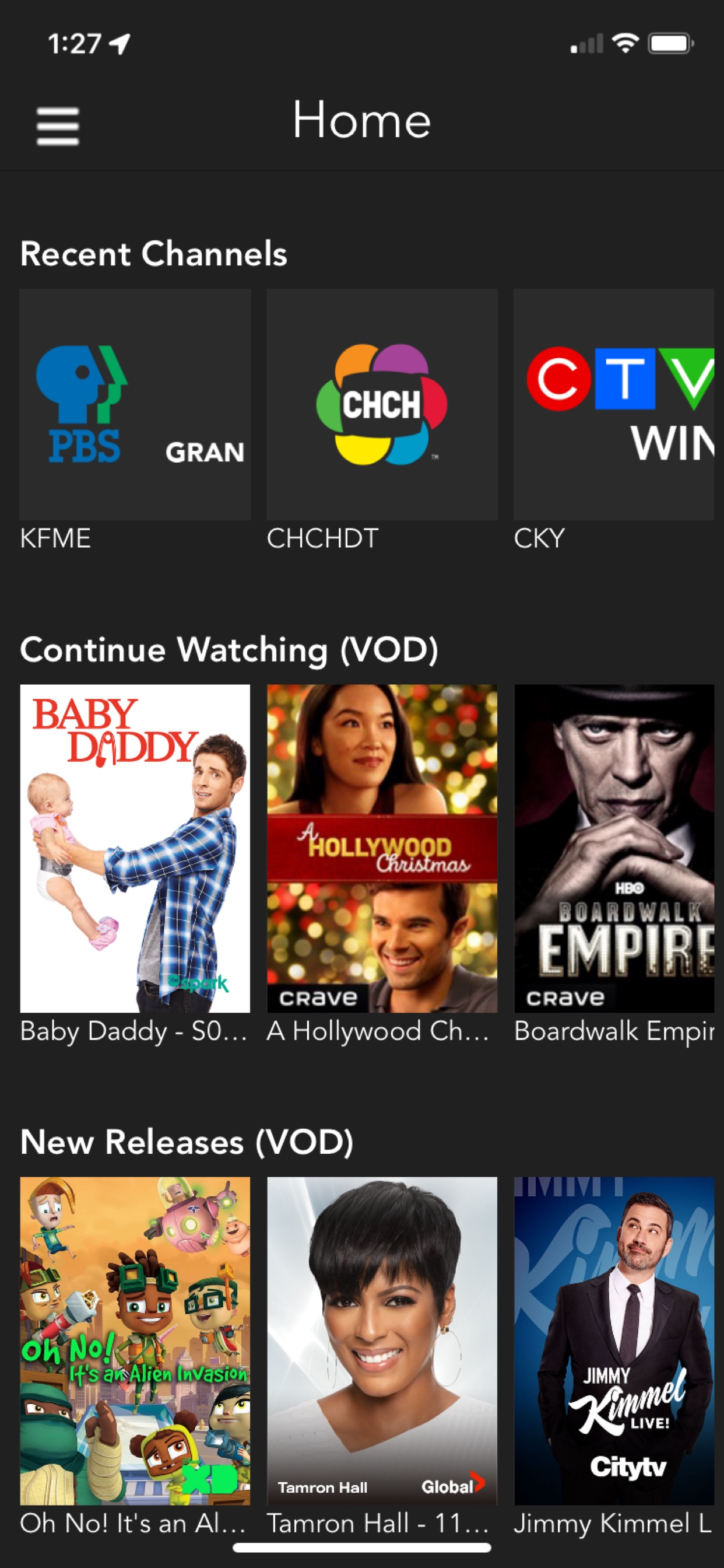
Task: Tap the KFME channel label
Action: tap(55, 538)
